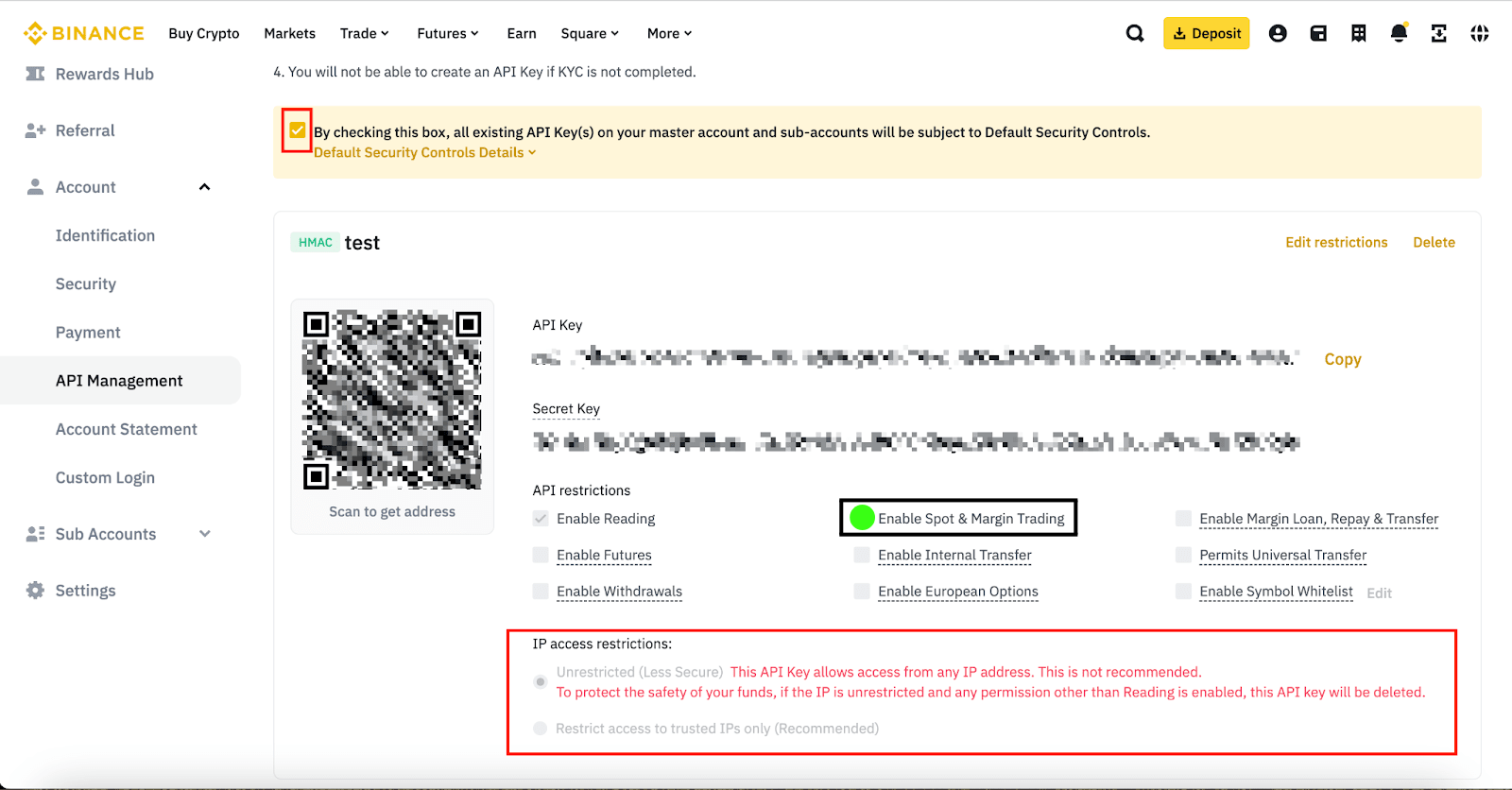Select API Management in sidebar
Screen dimensions: 1512x790
point(120,381)
